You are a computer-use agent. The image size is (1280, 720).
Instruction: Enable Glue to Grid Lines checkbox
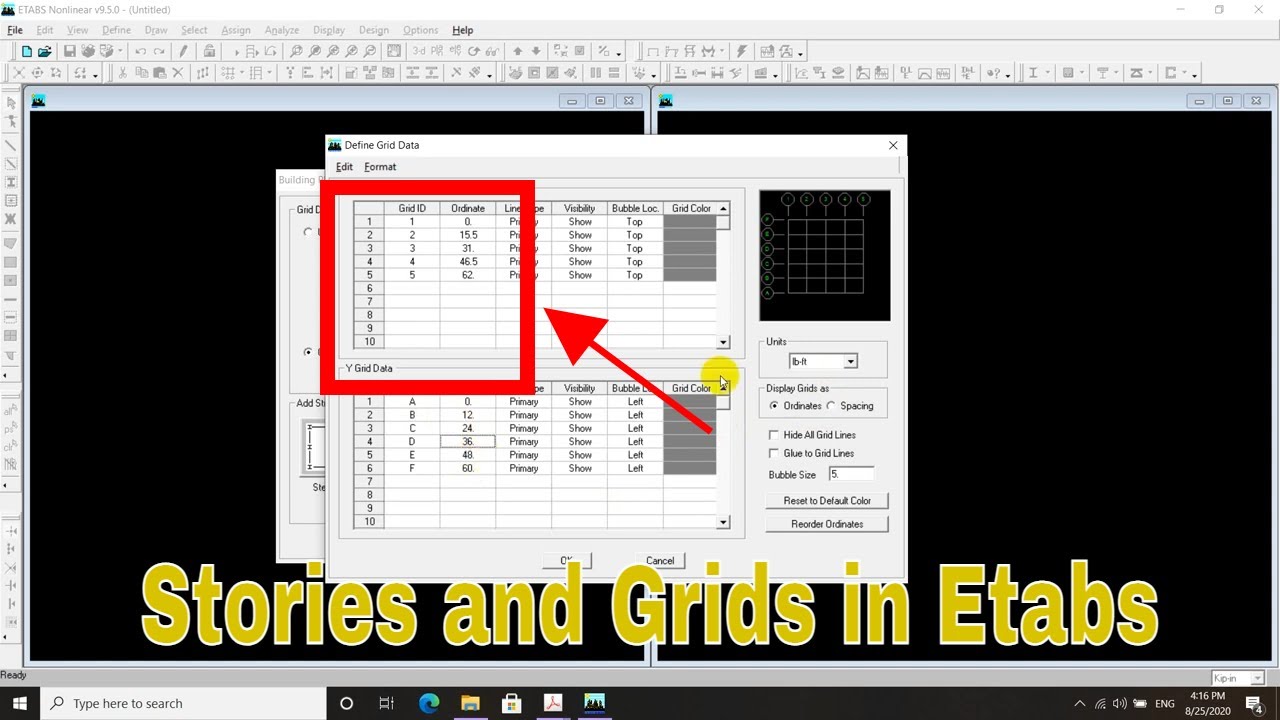(x=774, y=453)
